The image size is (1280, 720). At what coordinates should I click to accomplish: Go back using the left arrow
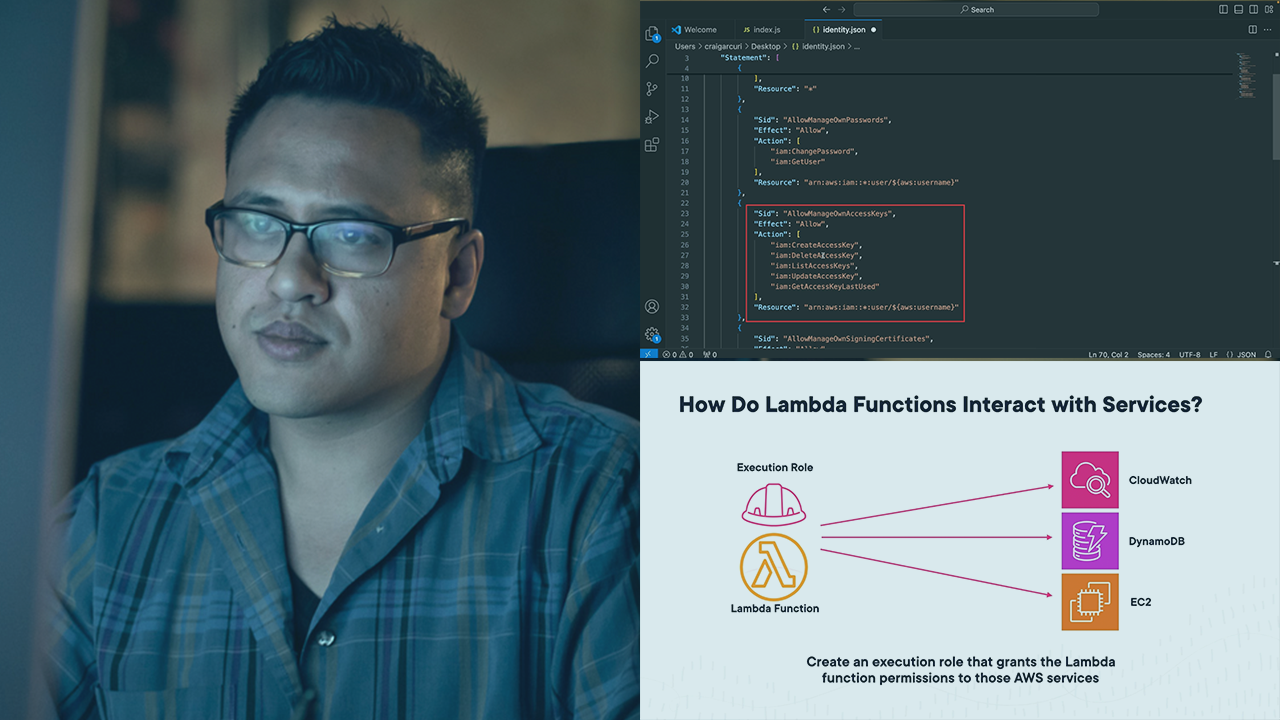point(826,9)
